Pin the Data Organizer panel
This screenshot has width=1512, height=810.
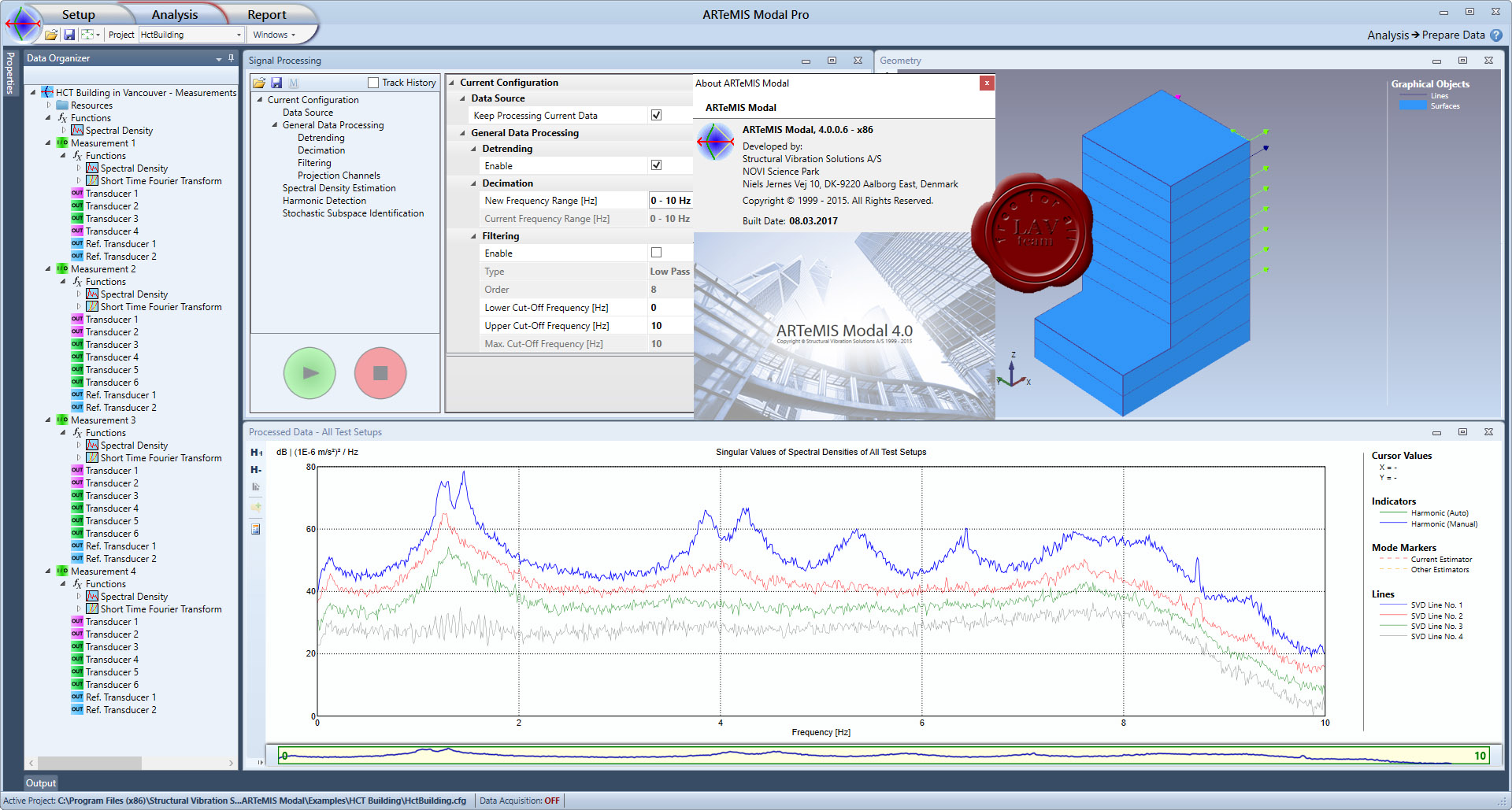[231, 58]
